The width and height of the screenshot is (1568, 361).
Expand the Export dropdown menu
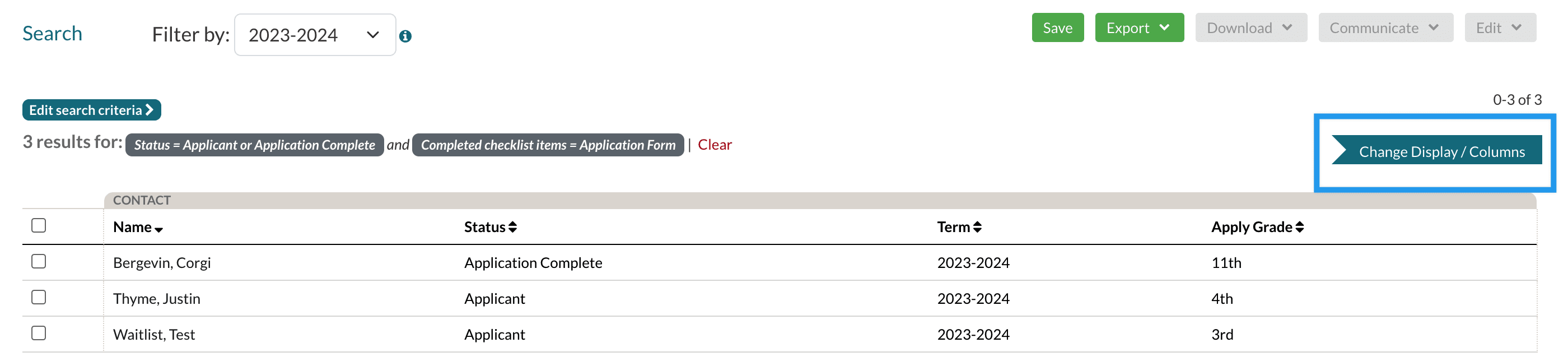pyautogui.click(x=1139, y=28)
